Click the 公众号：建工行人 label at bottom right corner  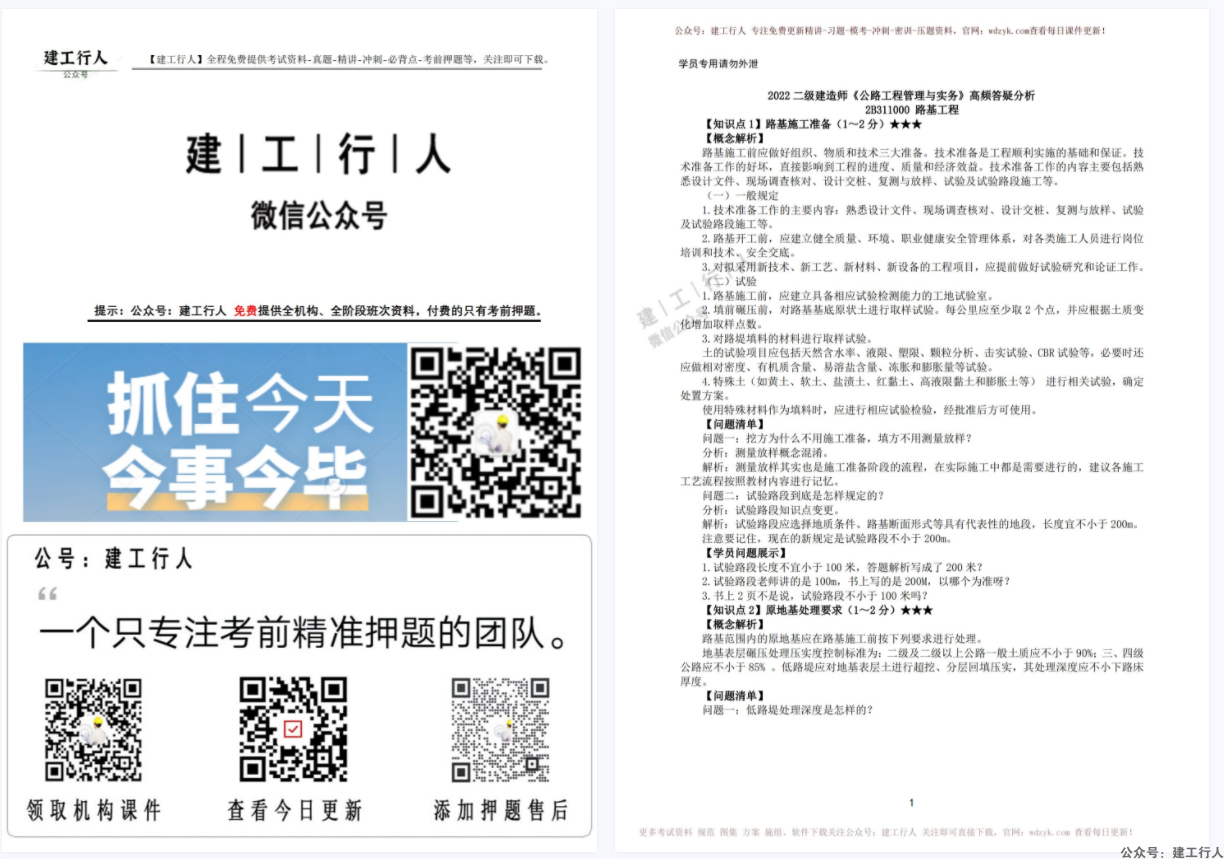1171,852
